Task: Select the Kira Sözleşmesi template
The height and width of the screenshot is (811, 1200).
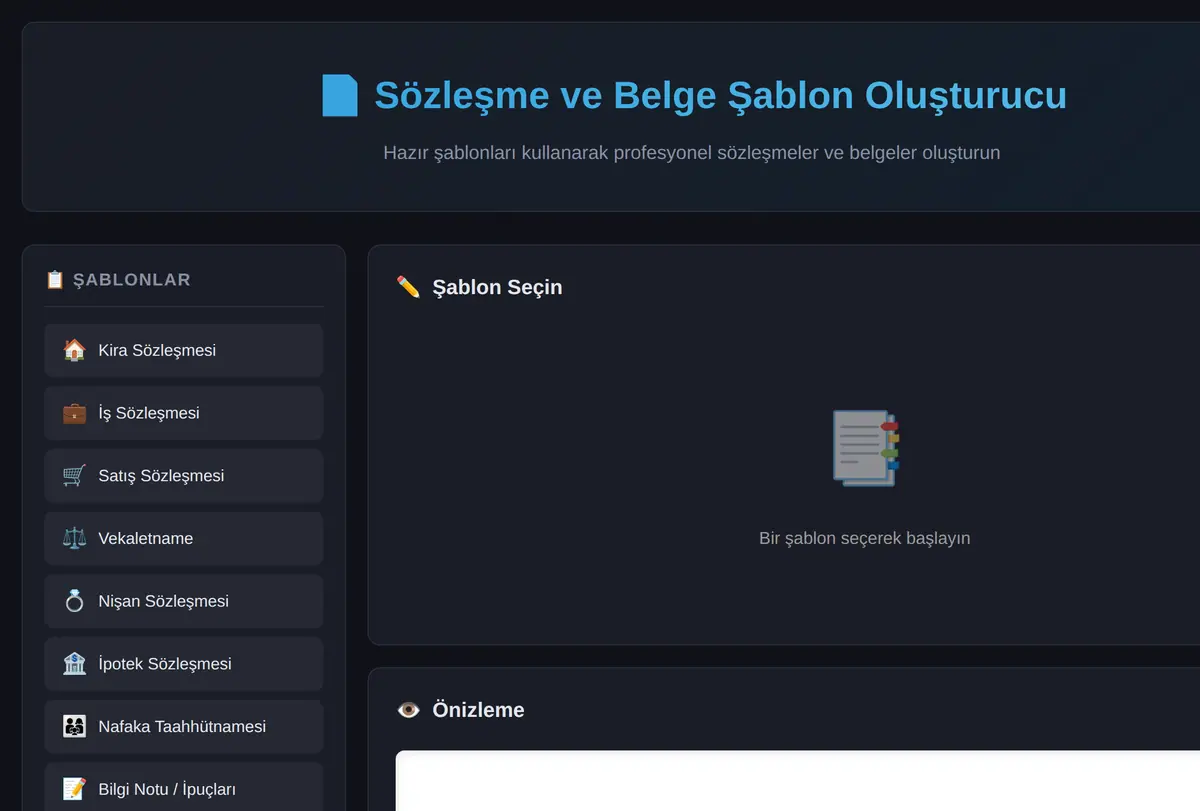Action: [x=184, y=350]
